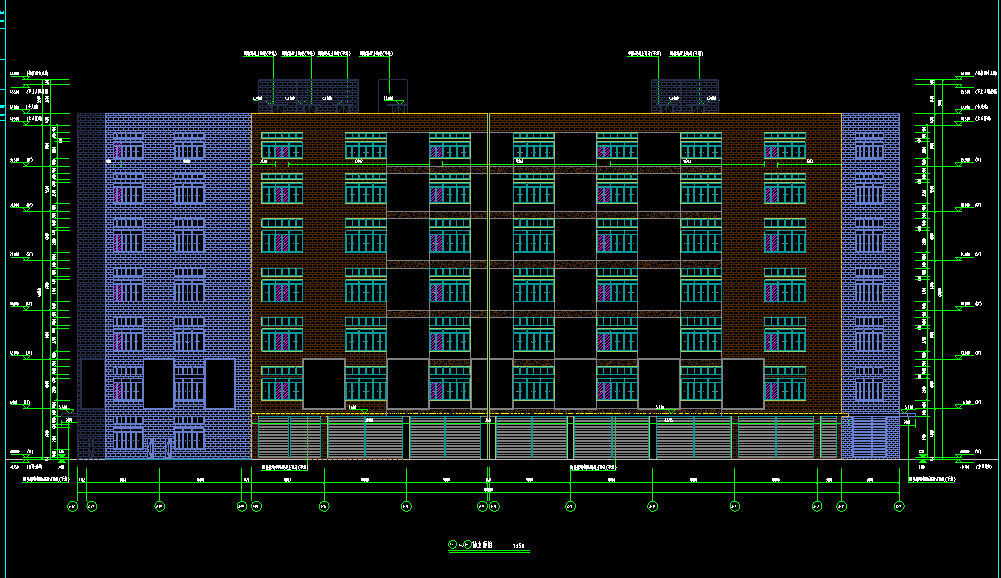
Task: Click top-right window of the brown brick facade
Action: click(785, 146)
